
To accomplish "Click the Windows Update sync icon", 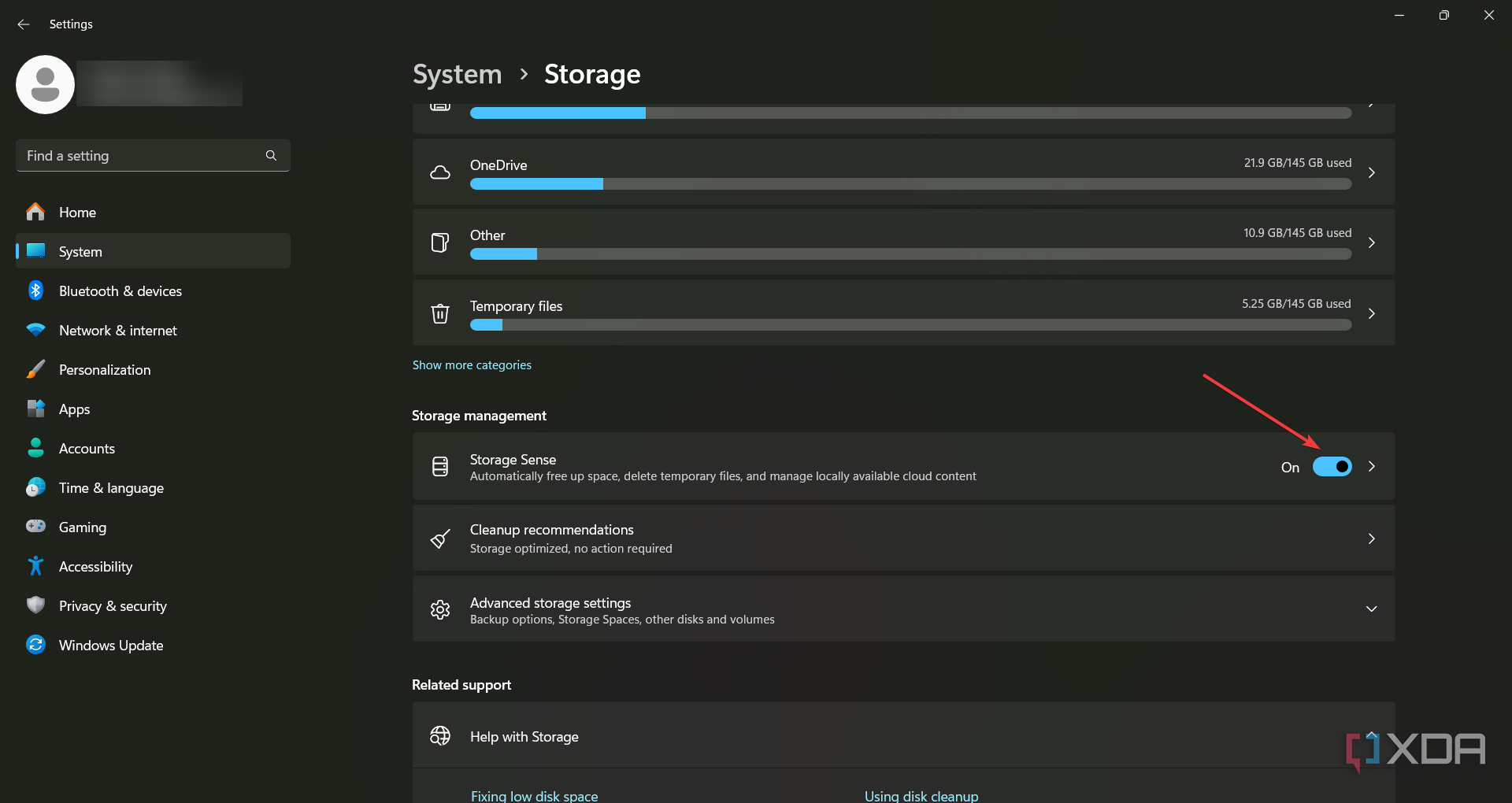I will click(x=35, y=645).
